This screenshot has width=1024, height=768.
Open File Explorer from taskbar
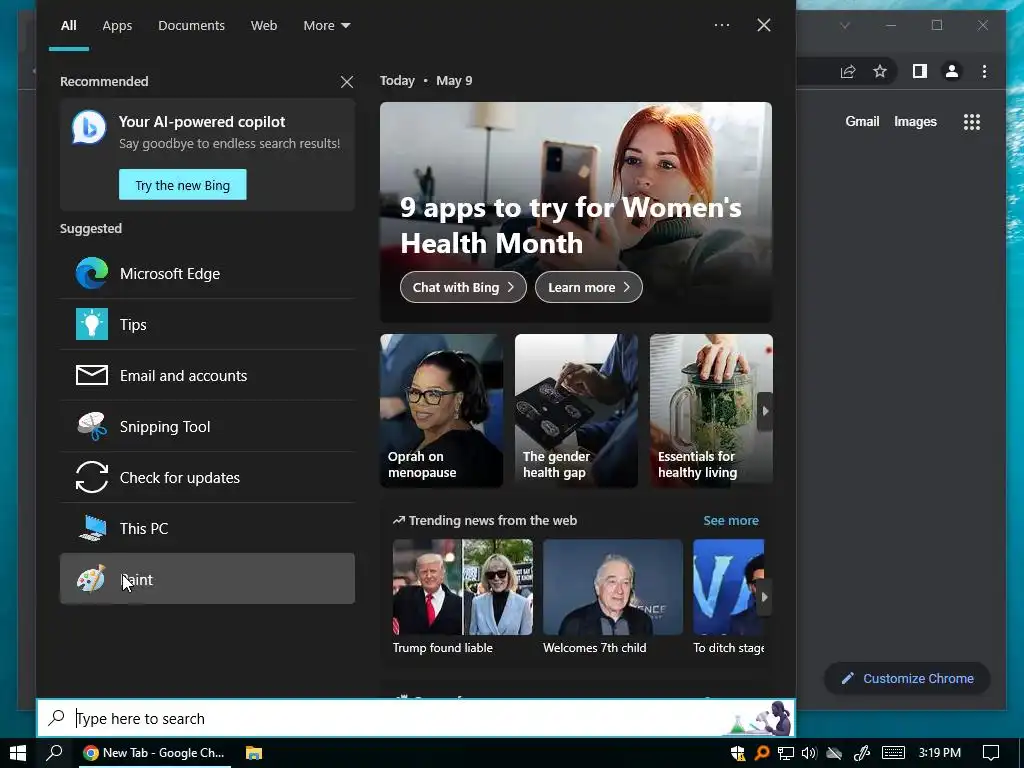tap(253, 753)
